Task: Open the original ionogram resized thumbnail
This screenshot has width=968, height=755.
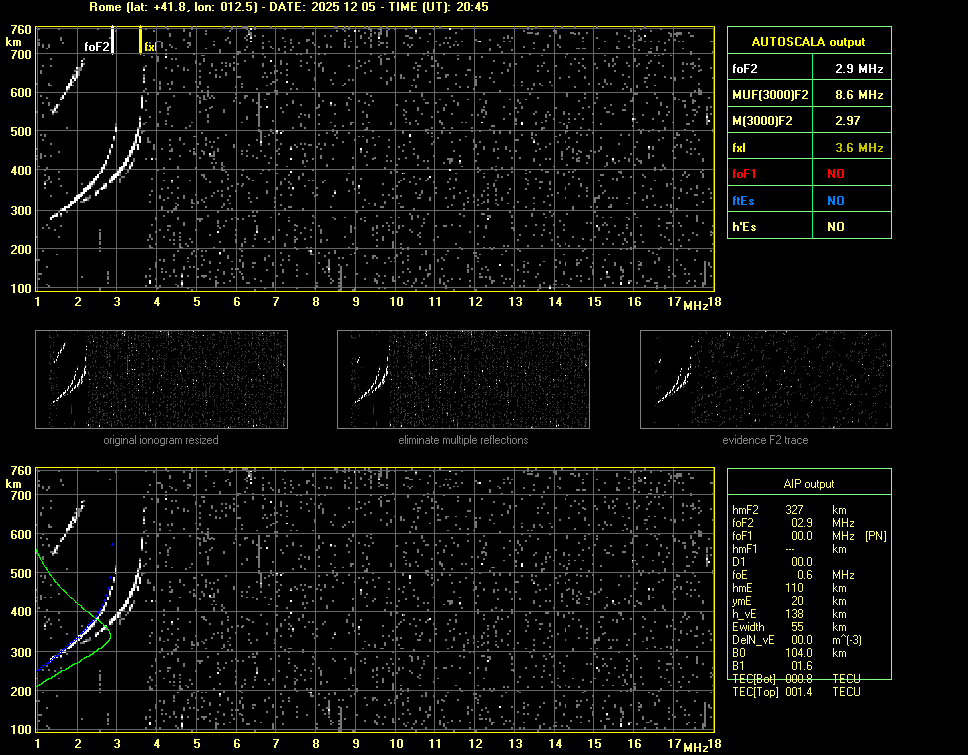Action: [161, 380]
